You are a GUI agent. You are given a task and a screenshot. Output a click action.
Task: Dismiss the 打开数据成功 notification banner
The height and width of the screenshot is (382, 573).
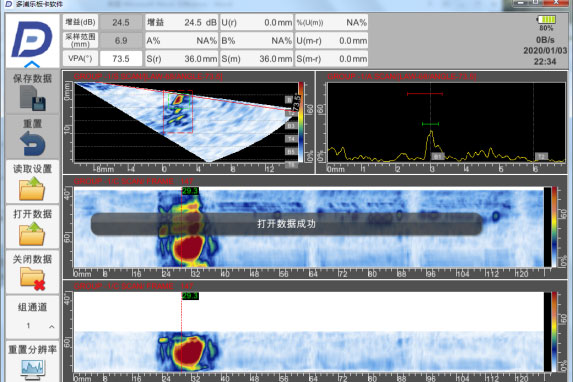point(286,224)
